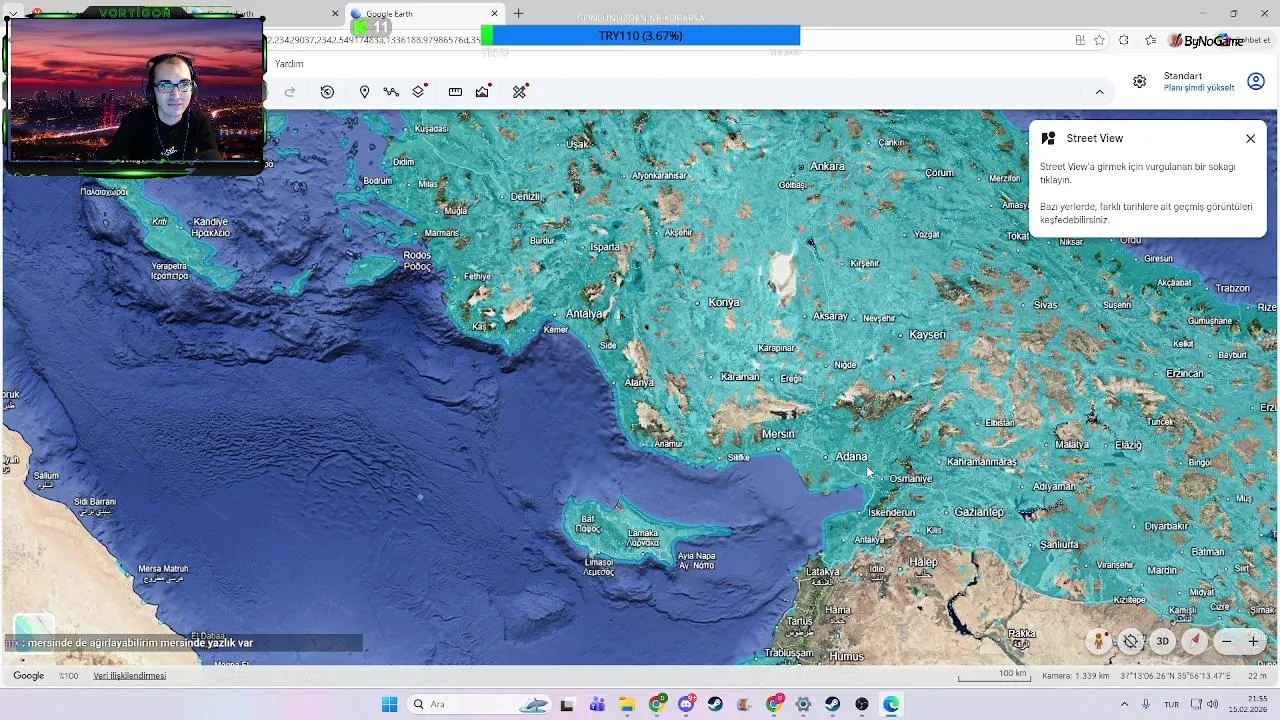
Task: Open the image overlay tool
Action: pyautogui.click(x=484, y=92)
